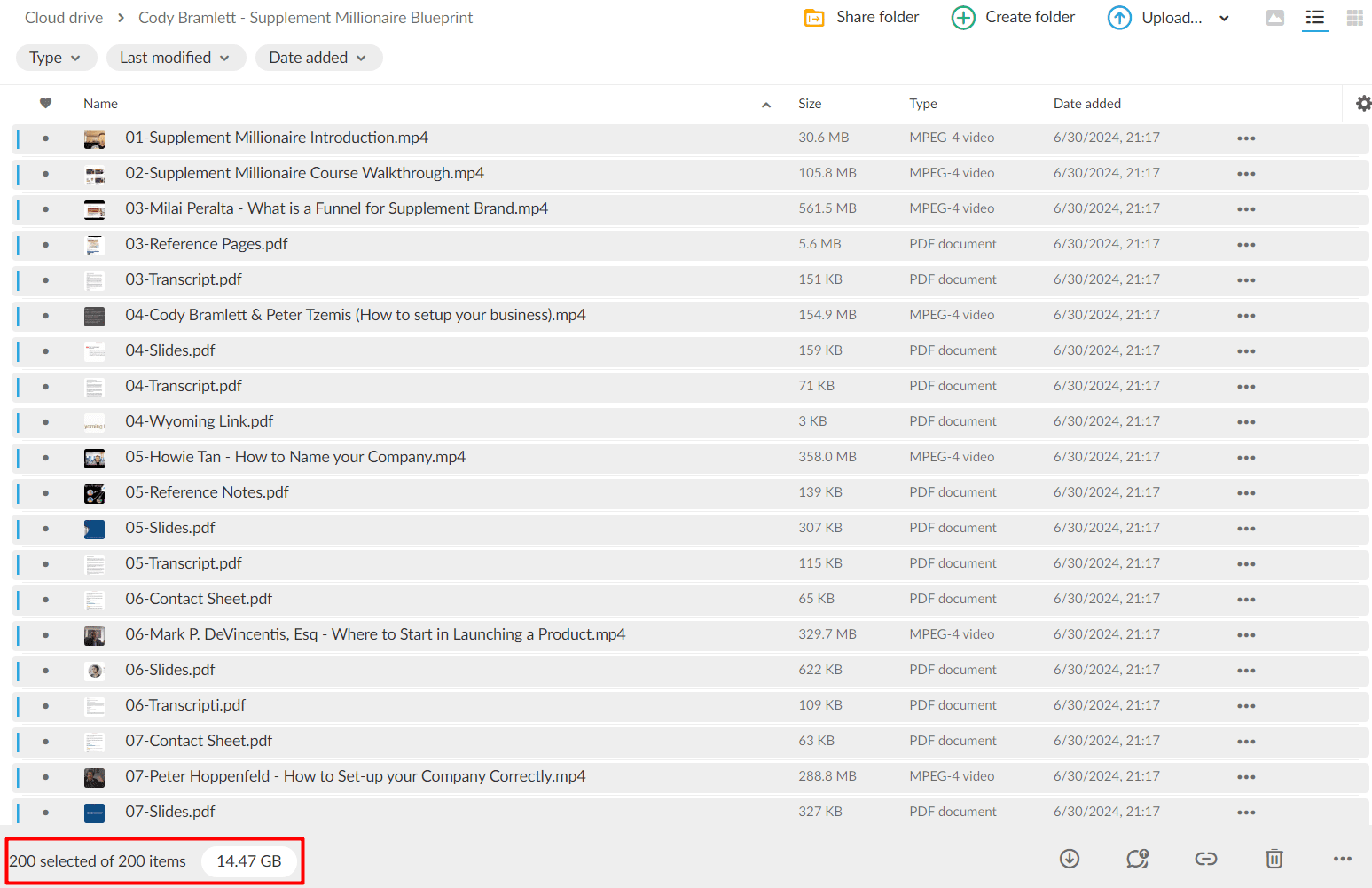Click thumbnail of 07-Peter Hoppenfeld video
1372x888 pixels.
click(x=94, y=777)
